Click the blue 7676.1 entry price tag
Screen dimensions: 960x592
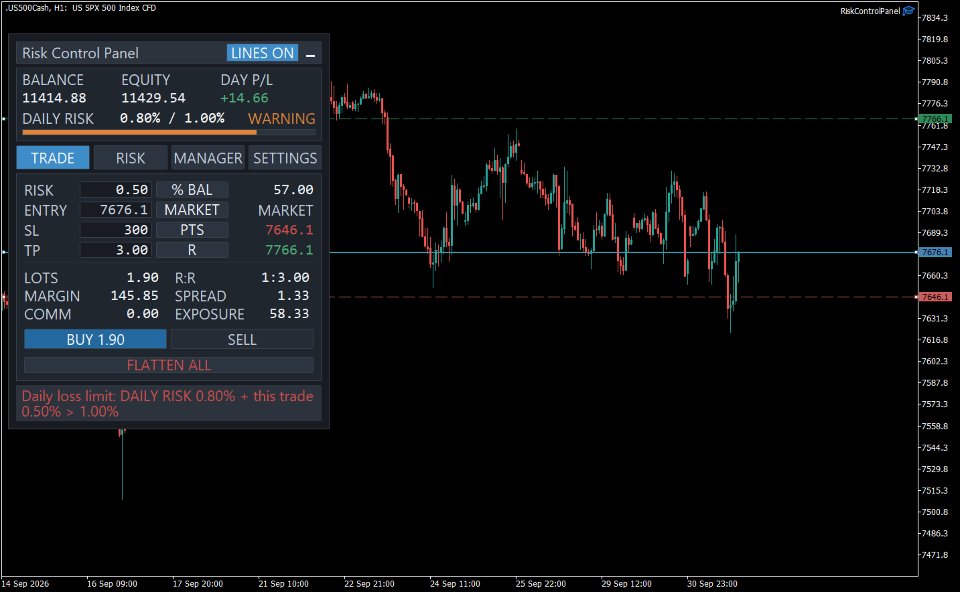tap(934, 252)
